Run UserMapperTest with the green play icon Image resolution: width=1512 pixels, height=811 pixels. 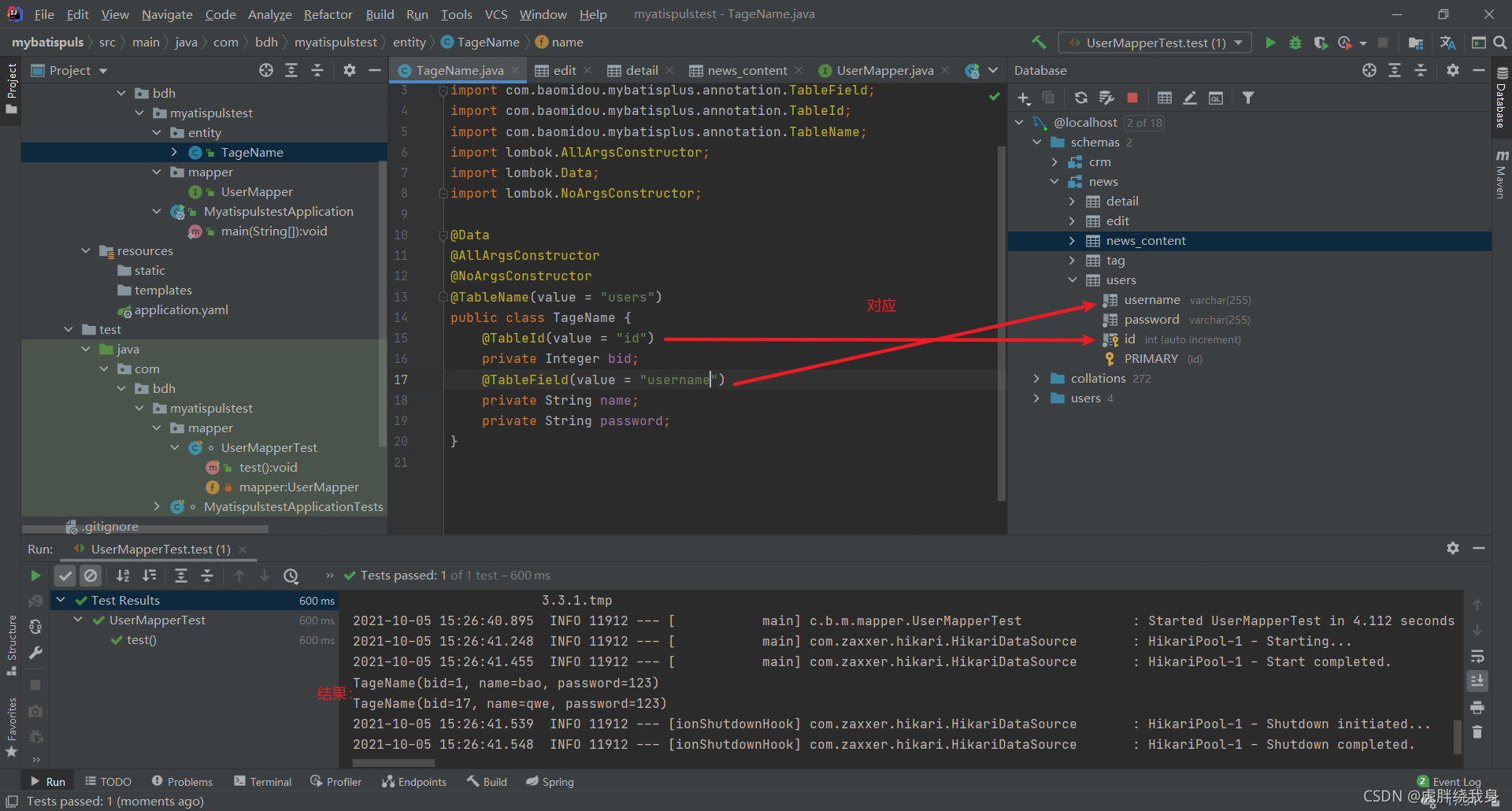[1270, 43]
